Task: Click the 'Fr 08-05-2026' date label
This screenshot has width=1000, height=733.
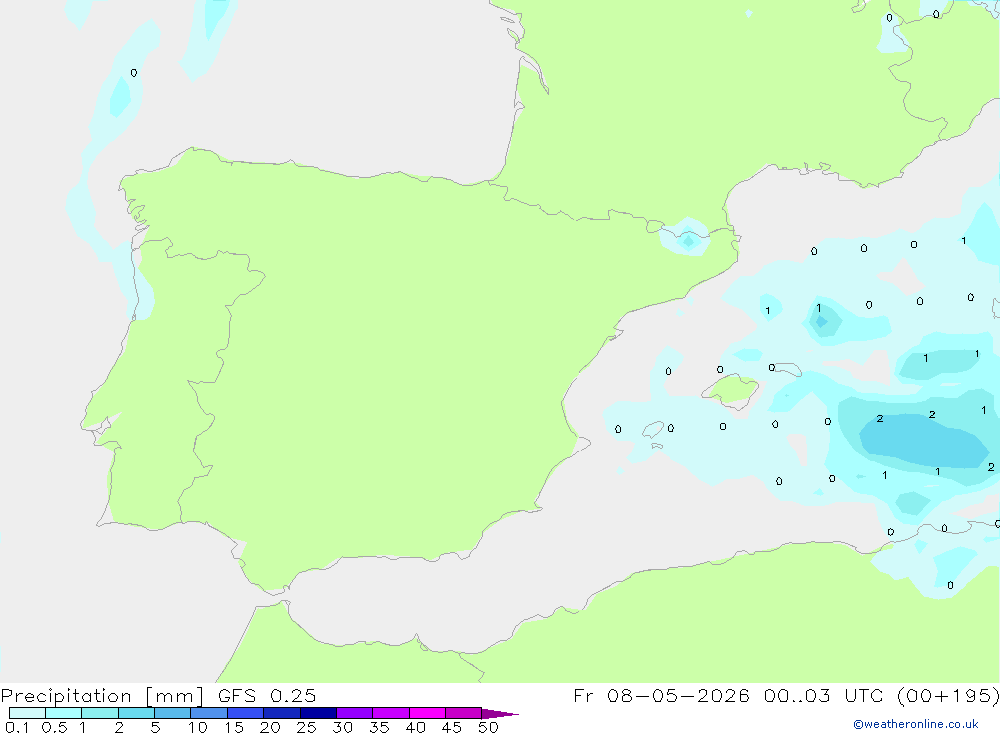Action: tap(661, 696)
